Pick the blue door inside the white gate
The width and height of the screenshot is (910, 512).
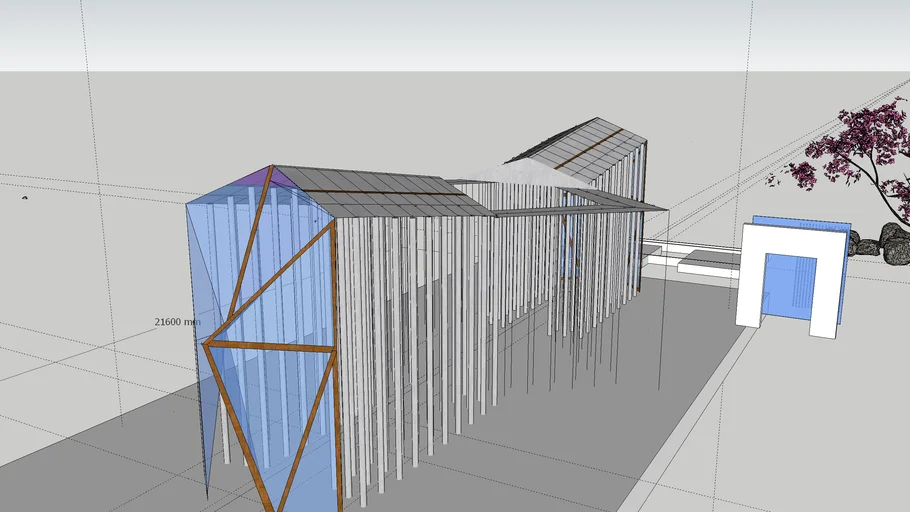point(790,288)
